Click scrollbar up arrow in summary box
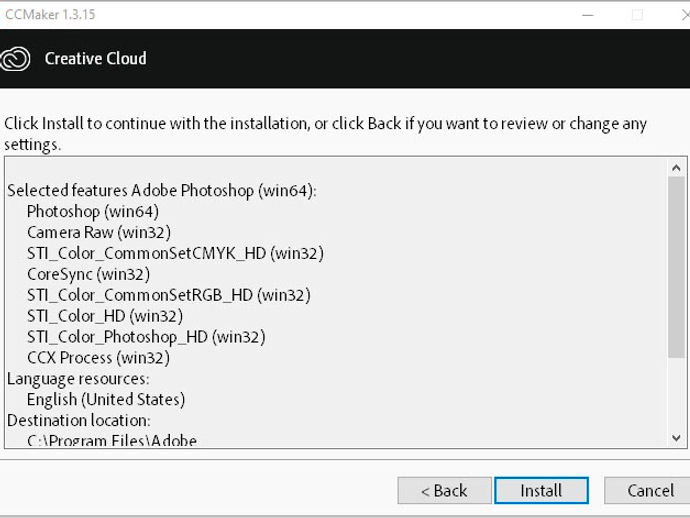 coord(676,168)
